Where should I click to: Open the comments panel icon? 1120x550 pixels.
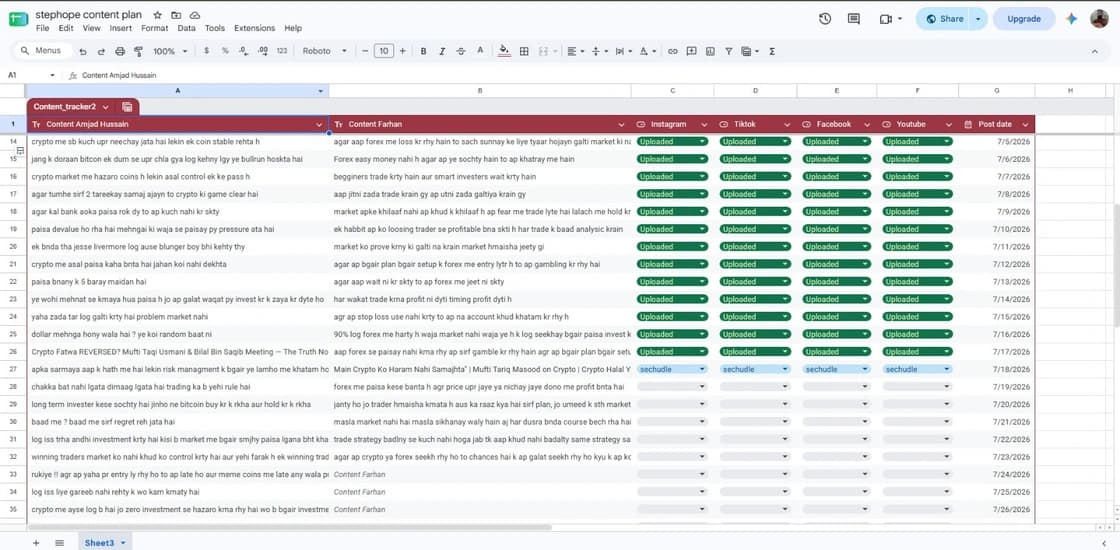[854, 19]
